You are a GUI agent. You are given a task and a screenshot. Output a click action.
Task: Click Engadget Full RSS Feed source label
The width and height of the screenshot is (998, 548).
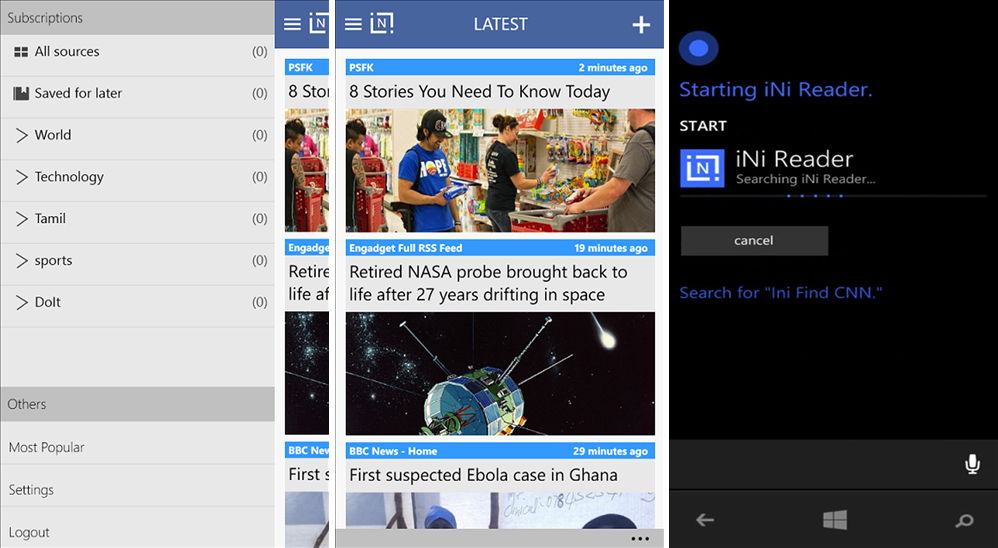click(x=405, y=248)
